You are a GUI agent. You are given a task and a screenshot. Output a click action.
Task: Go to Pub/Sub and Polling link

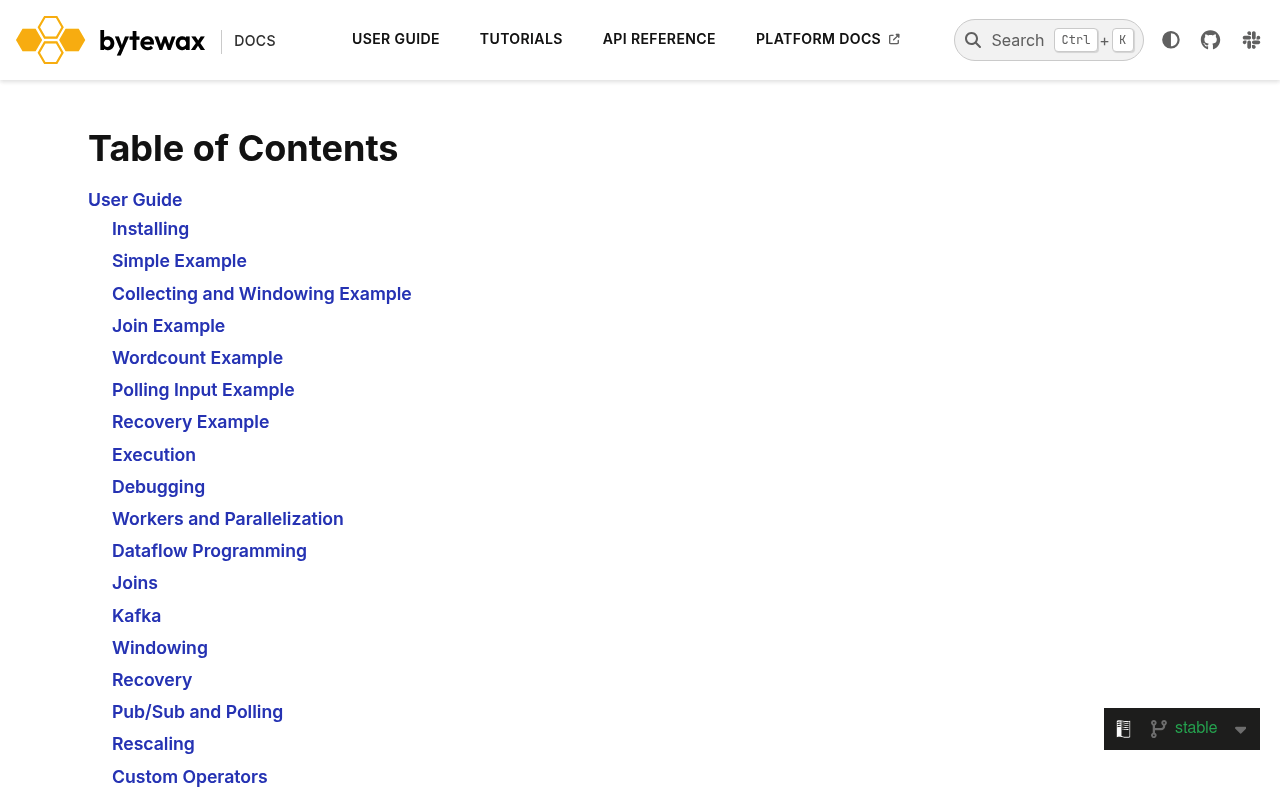(197, 712)
